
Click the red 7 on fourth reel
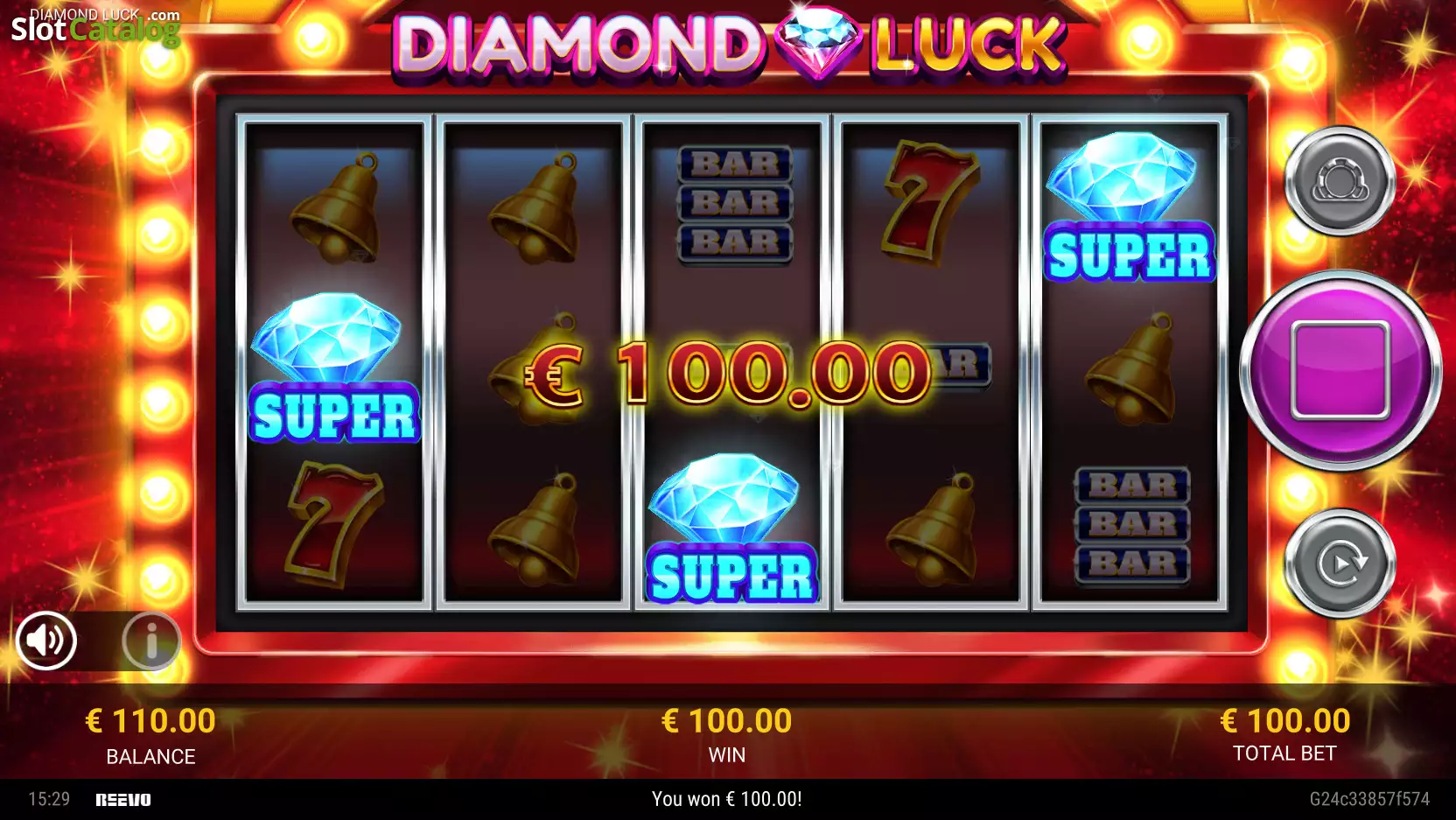(929, 203)
